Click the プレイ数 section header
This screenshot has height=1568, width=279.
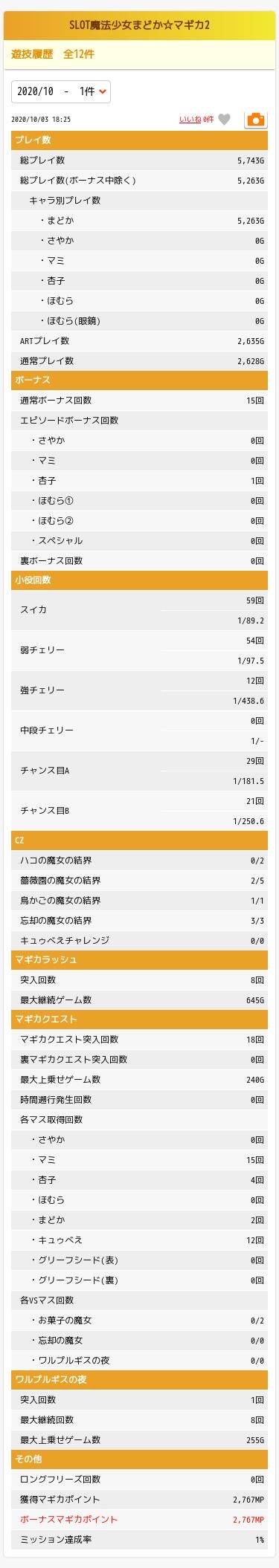click(x=139, y=140)
